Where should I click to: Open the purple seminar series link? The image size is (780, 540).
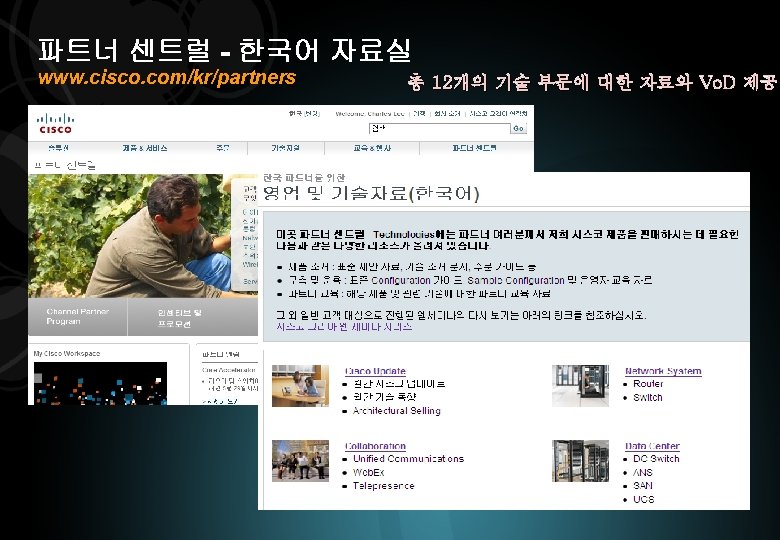click(x=344, y=327)
